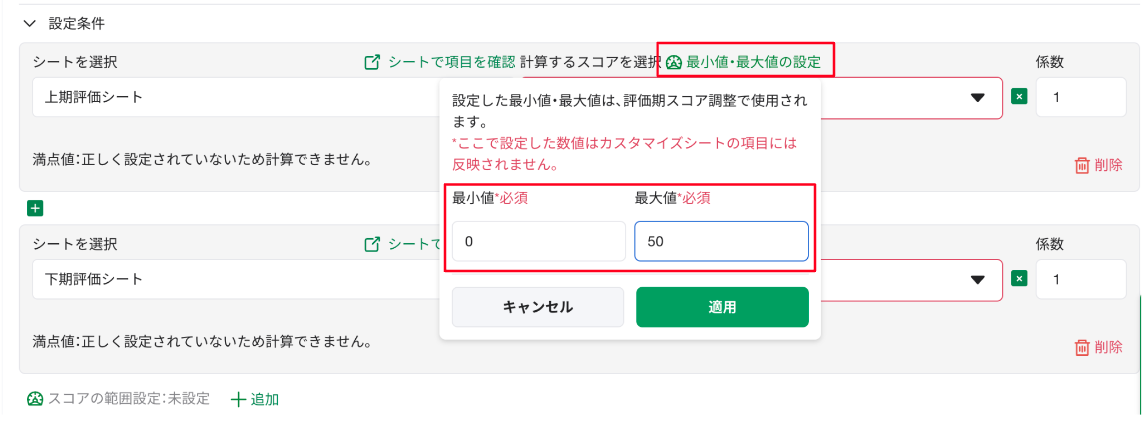Open score dropdown arrow in 下期評価シート row
1147x421 pixels.
click(x=977, y=279)
